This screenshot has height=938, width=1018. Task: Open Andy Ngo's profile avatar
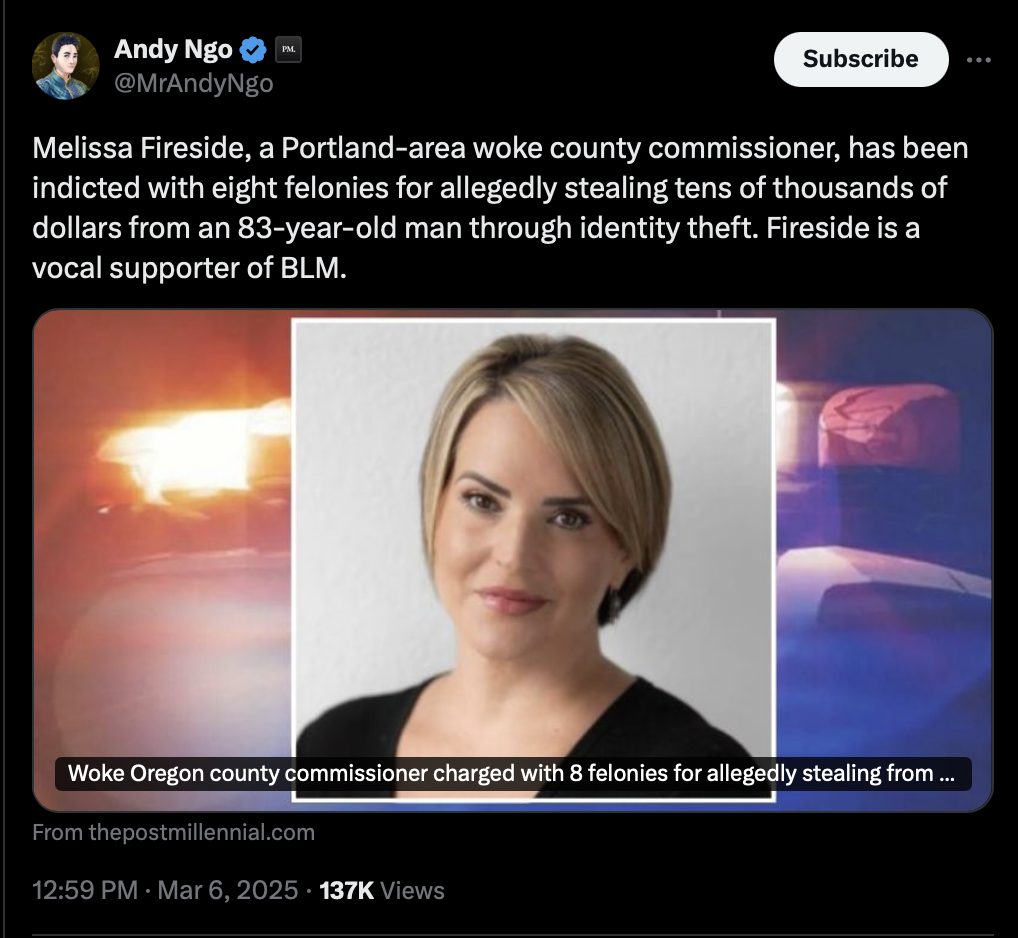66,66
